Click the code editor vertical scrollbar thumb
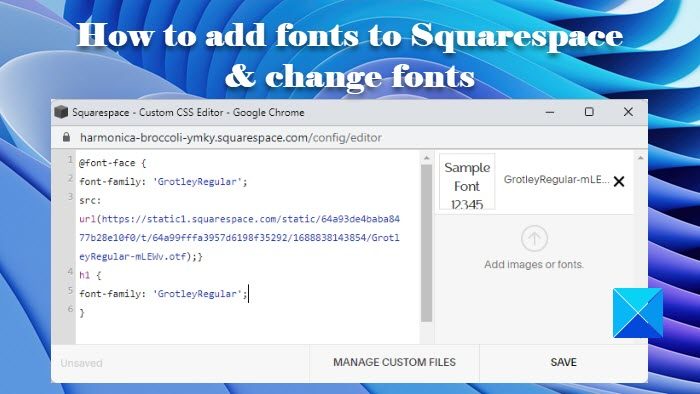The image size is (700, 394). pos(426,243)
